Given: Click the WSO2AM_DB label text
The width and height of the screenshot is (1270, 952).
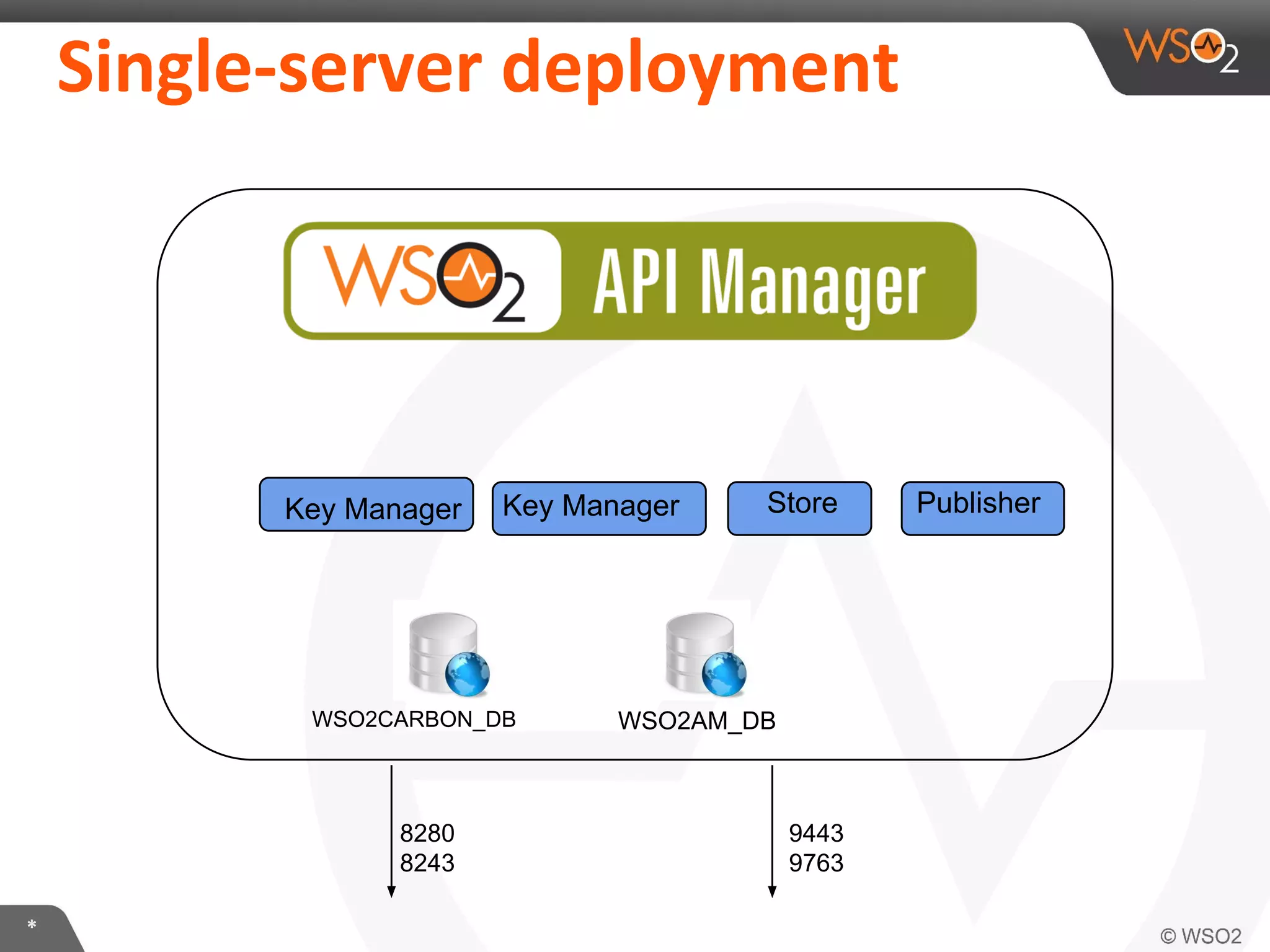Looking at the screenshot, I should (696, 721).
